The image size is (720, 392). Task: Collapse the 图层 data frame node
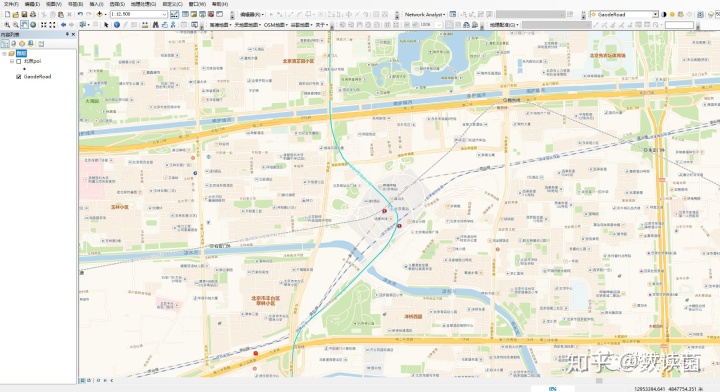pyautogui.click(x=5, y=54)
